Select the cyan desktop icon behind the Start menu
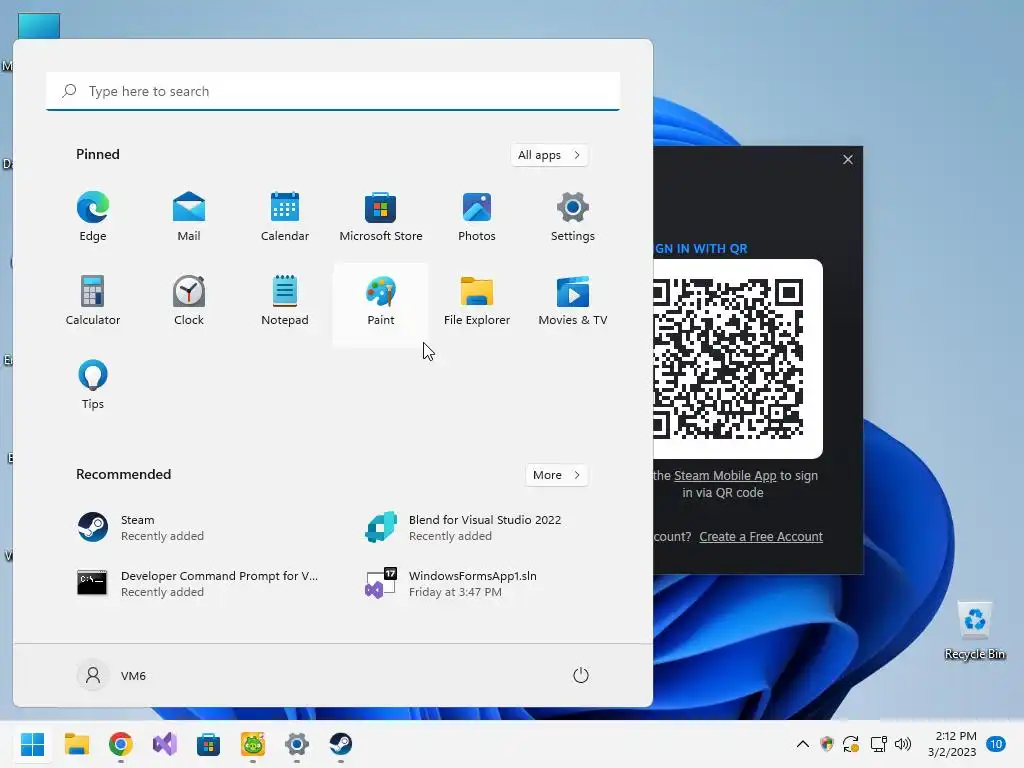This screenshot has height=768, width=1024. [39, 26]
